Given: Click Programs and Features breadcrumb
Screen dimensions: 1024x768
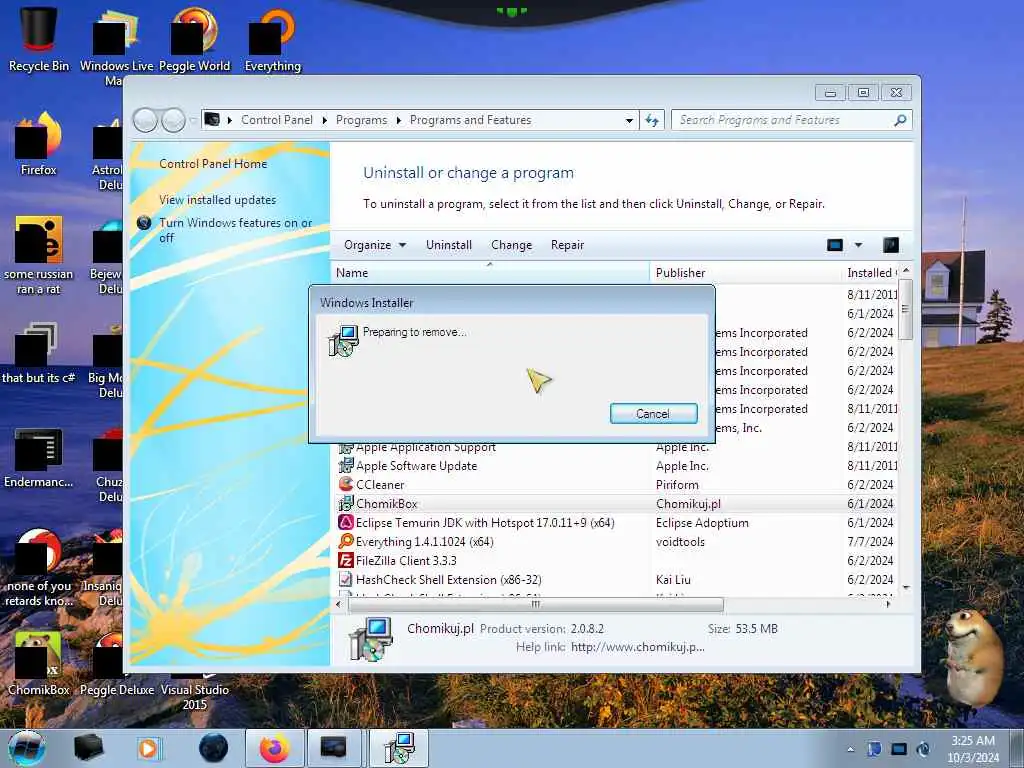Looking at the screenshot, I should point(470,120).
